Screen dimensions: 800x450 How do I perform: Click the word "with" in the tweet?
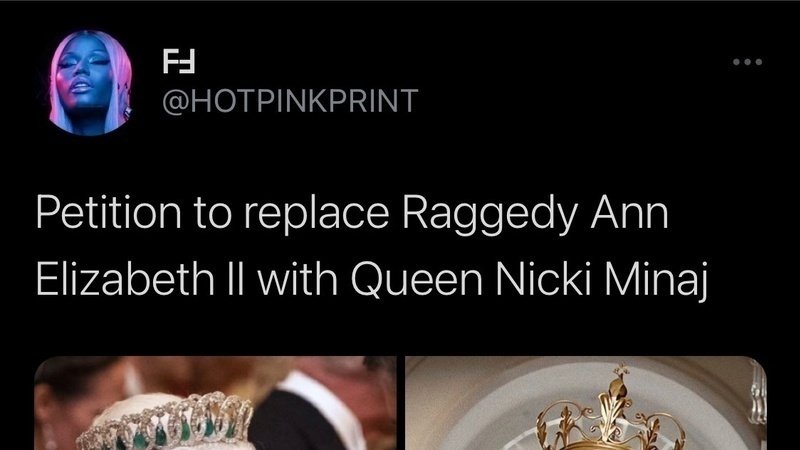(x=297, y=279)
